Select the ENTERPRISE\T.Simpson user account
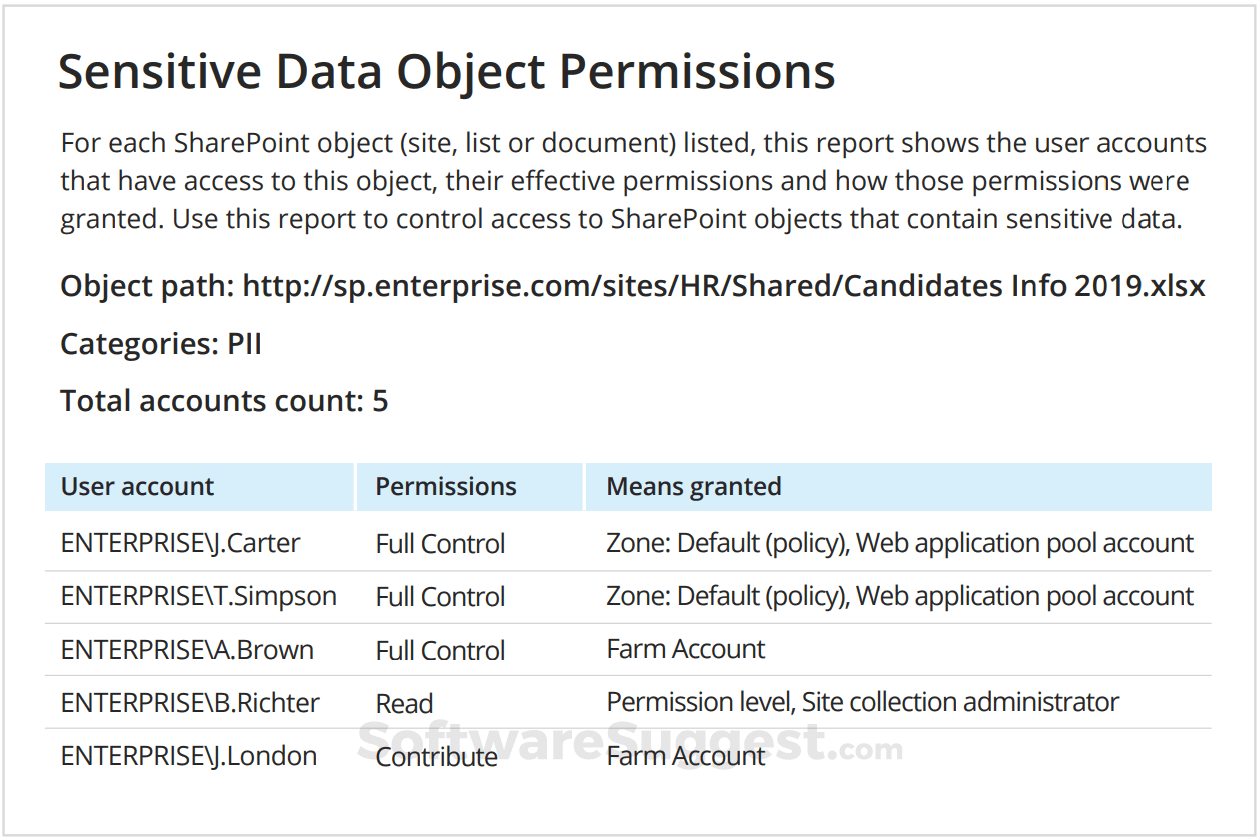This screenshot has width=1260, height=839. point(198,596)
